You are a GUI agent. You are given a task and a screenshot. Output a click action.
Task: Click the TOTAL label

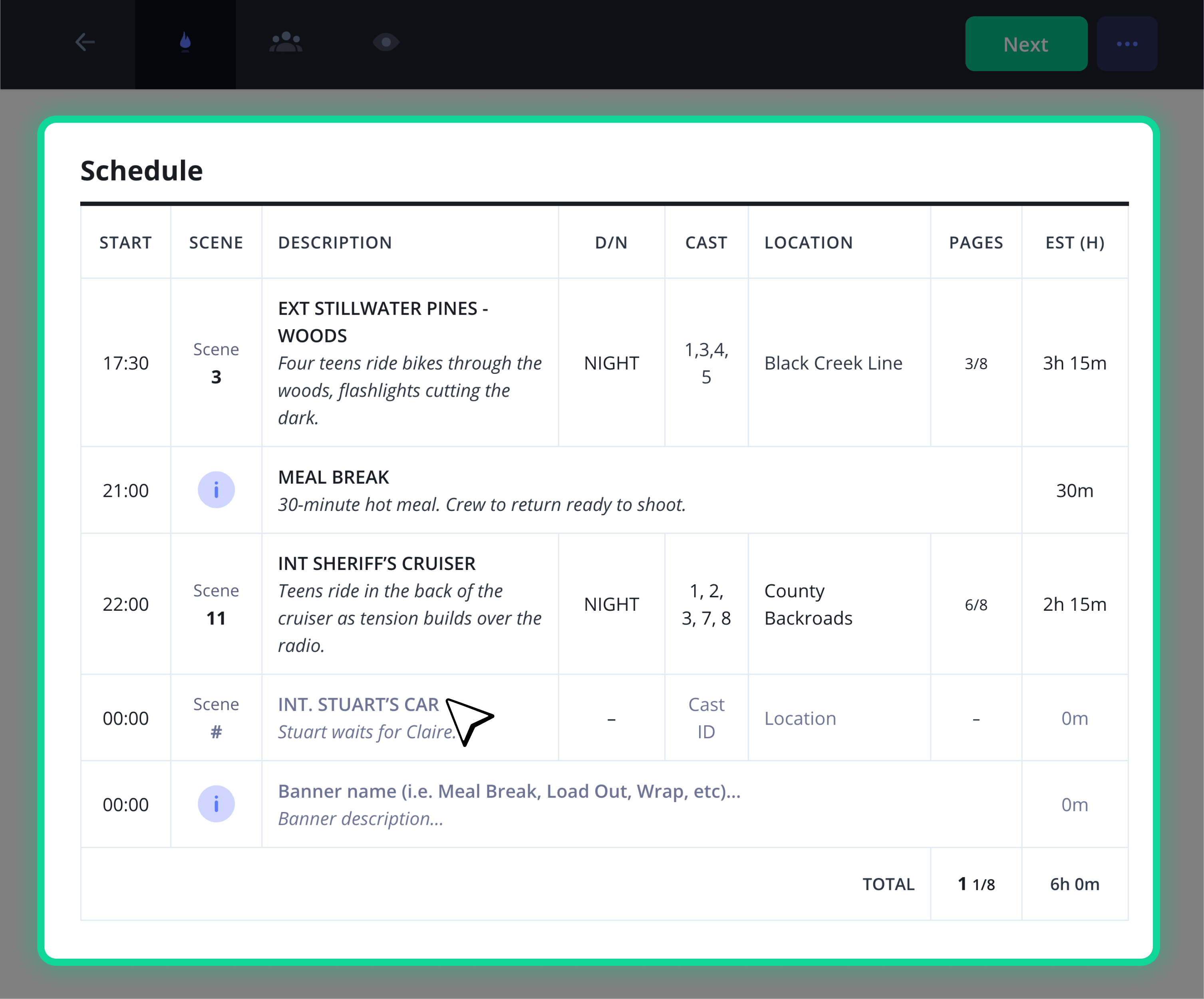pyautogui.click(x=889, y=884)
